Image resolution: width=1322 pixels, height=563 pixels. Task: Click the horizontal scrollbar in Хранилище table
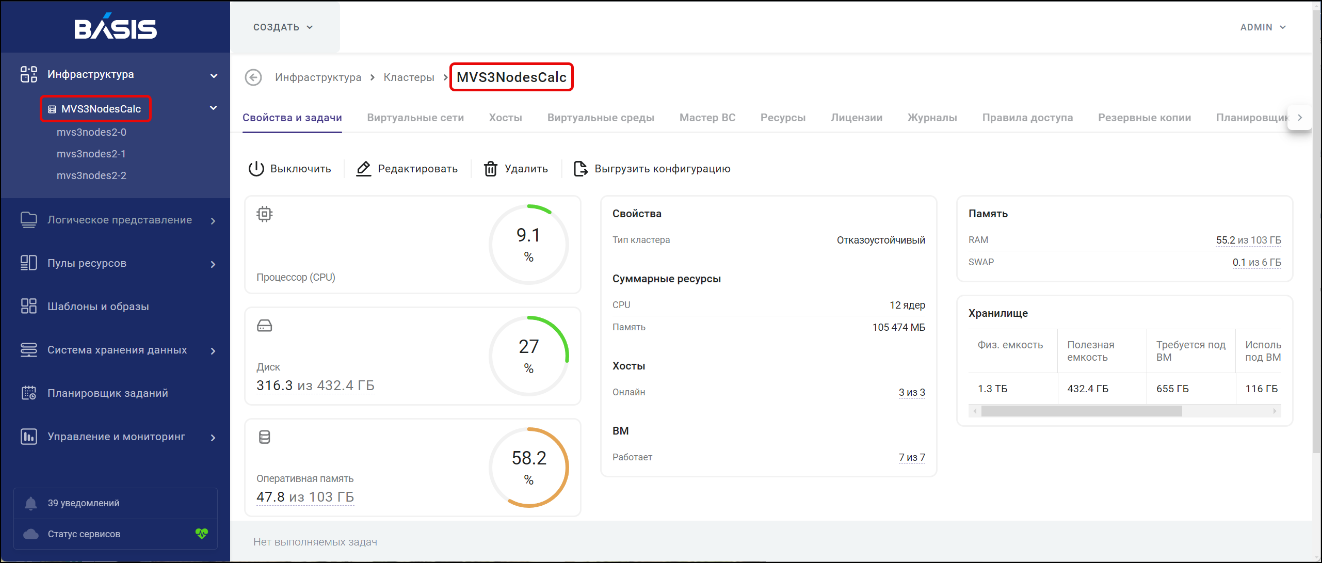tap(1080, 411)
